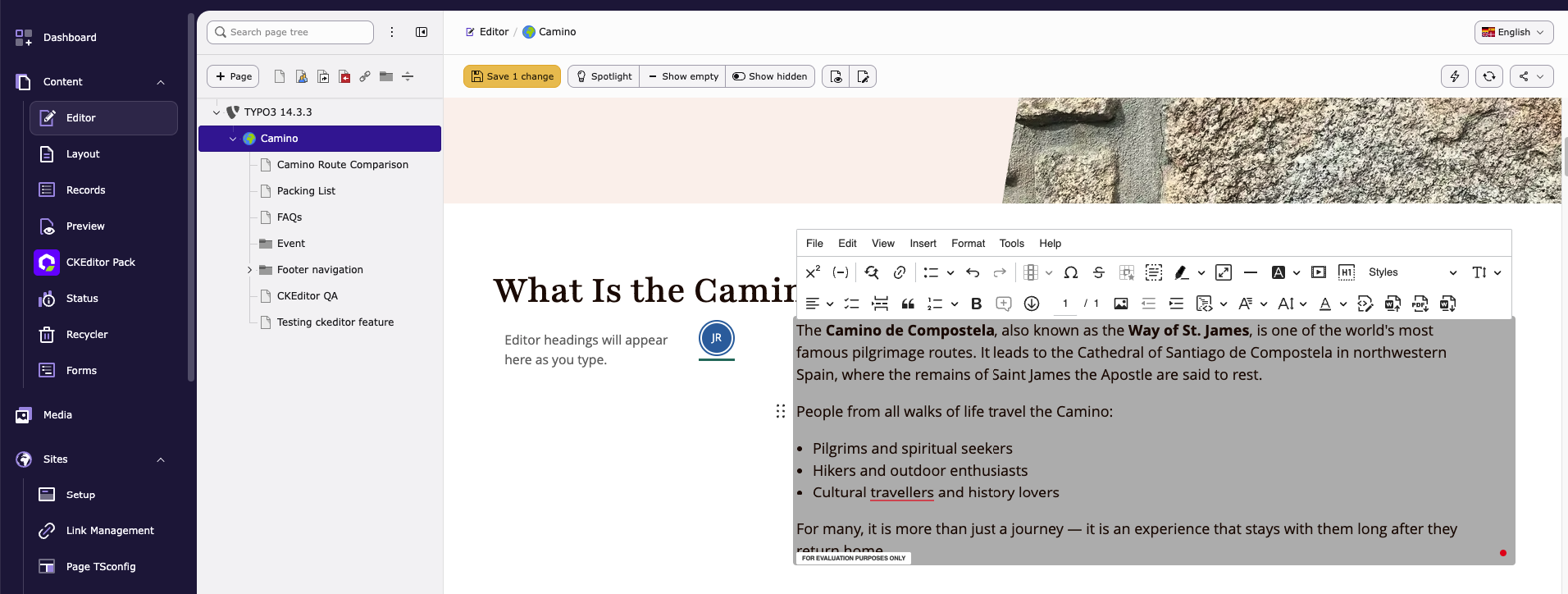Open the Tools menu
Image resolution: width=1568 pixels, height=594 pixels.
coord(1012,244)
